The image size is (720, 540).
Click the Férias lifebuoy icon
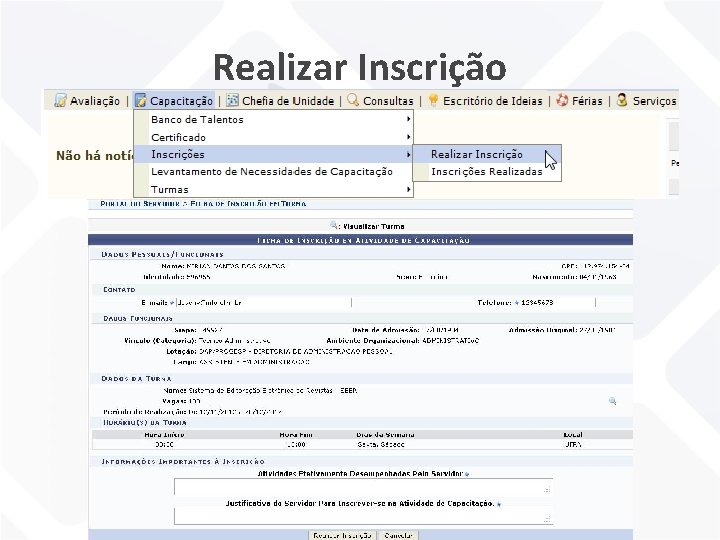(x=562, y=100)
